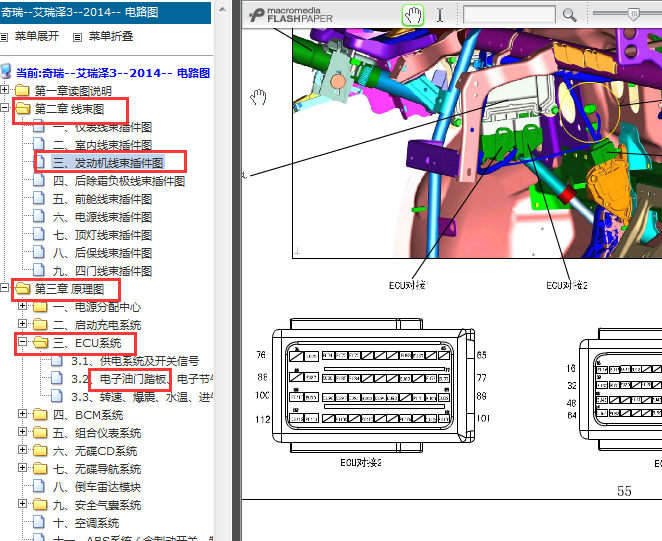Click the FlashPaper search input field
The image size is (662, 541).
click(x=509, y=15)
